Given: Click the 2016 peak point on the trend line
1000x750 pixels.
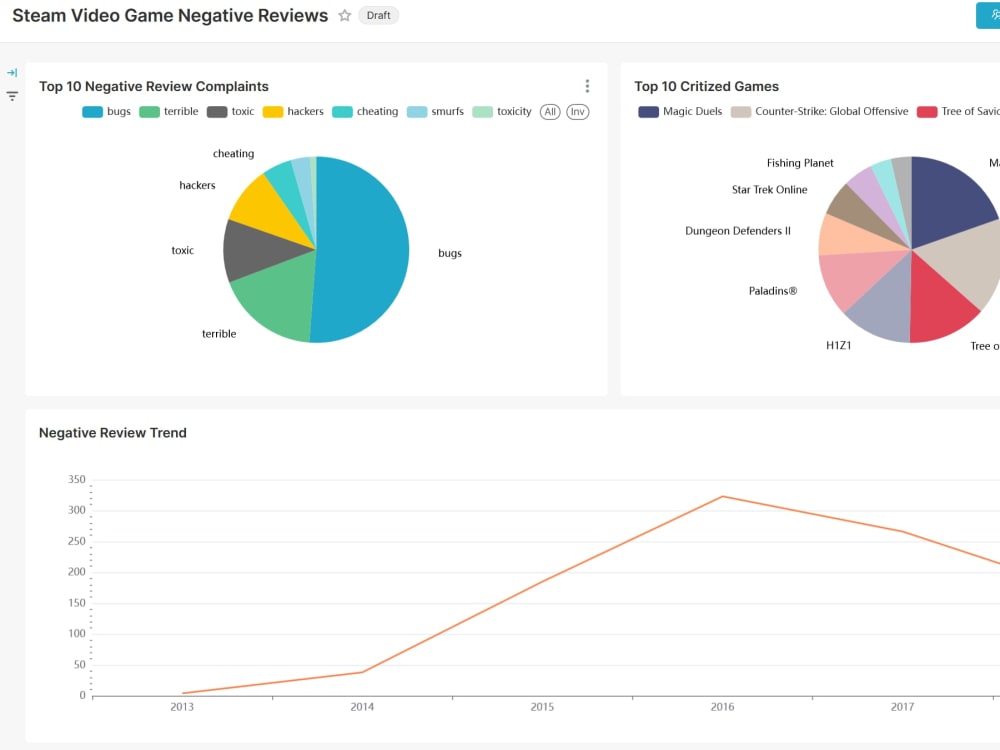Looking at the screenshot, I should [x=722, y=496].
